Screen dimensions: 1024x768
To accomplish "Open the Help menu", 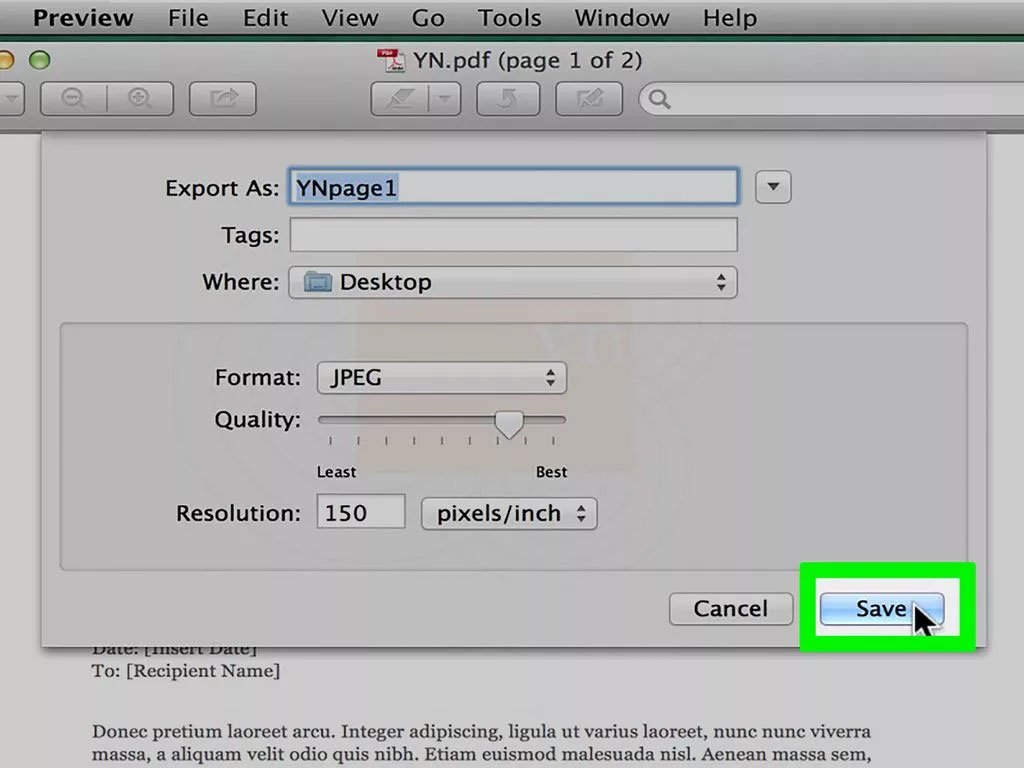I will pos(729,18).
